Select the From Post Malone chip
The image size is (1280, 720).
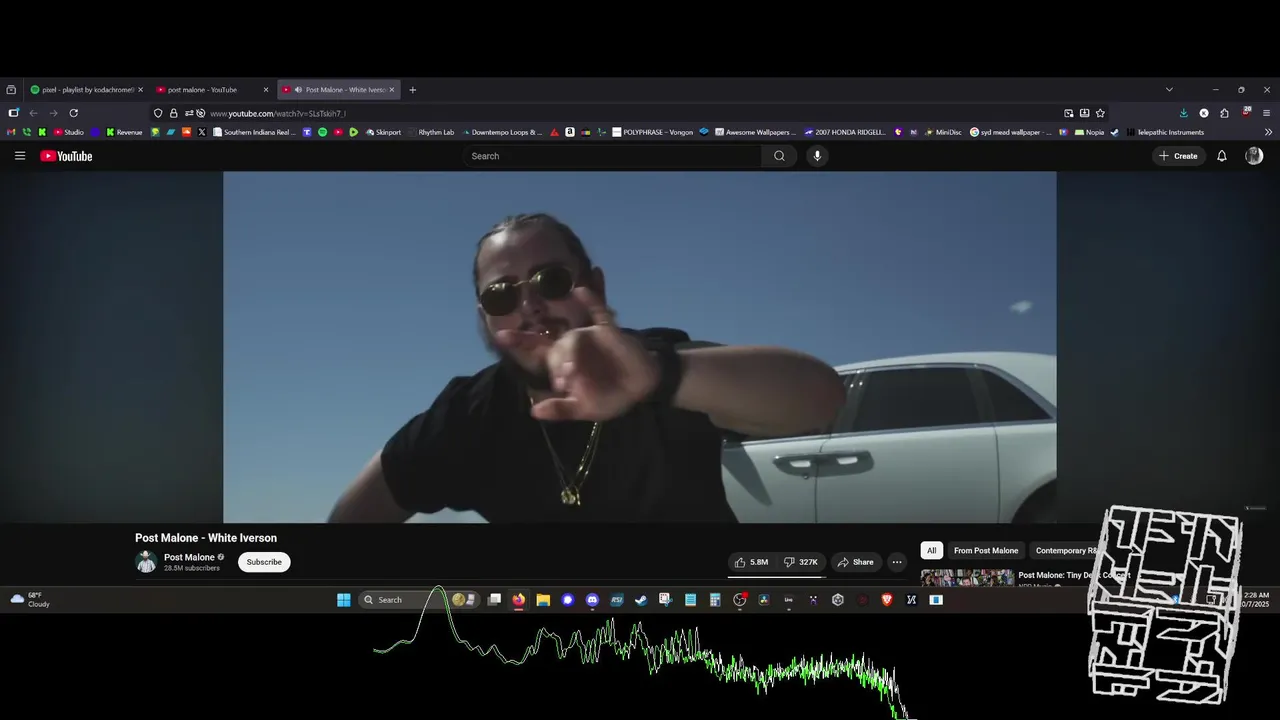[986, 551]
